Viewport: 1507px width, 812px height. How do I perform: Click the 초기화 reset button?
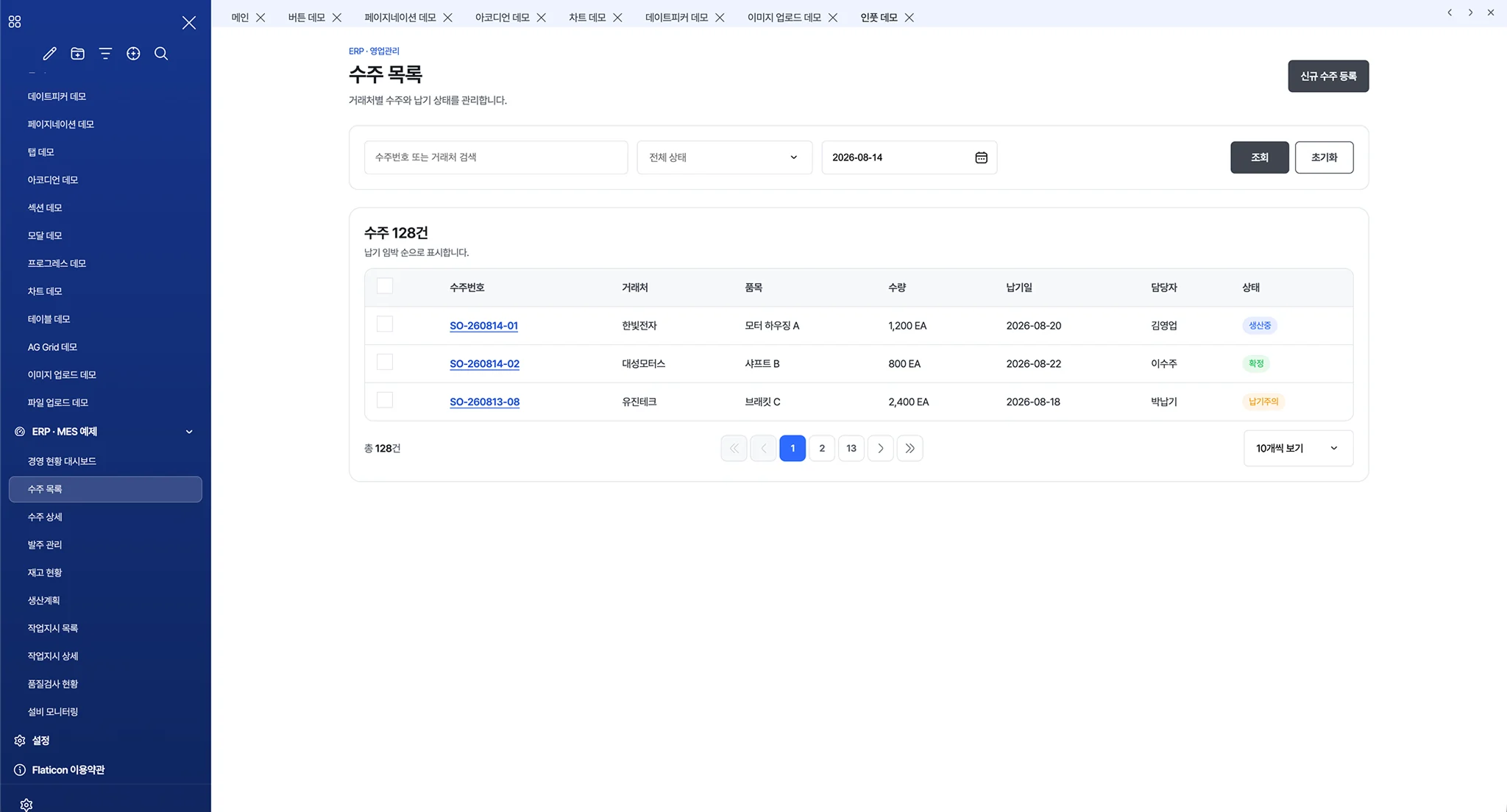tap(1324, 157)
